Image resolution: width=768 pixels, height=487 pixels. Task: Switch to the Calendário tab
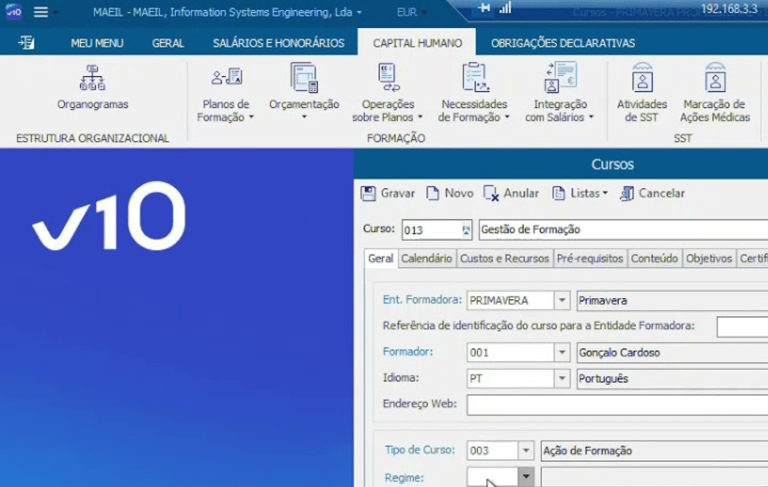pyautogui.click(x=427, y=258)
